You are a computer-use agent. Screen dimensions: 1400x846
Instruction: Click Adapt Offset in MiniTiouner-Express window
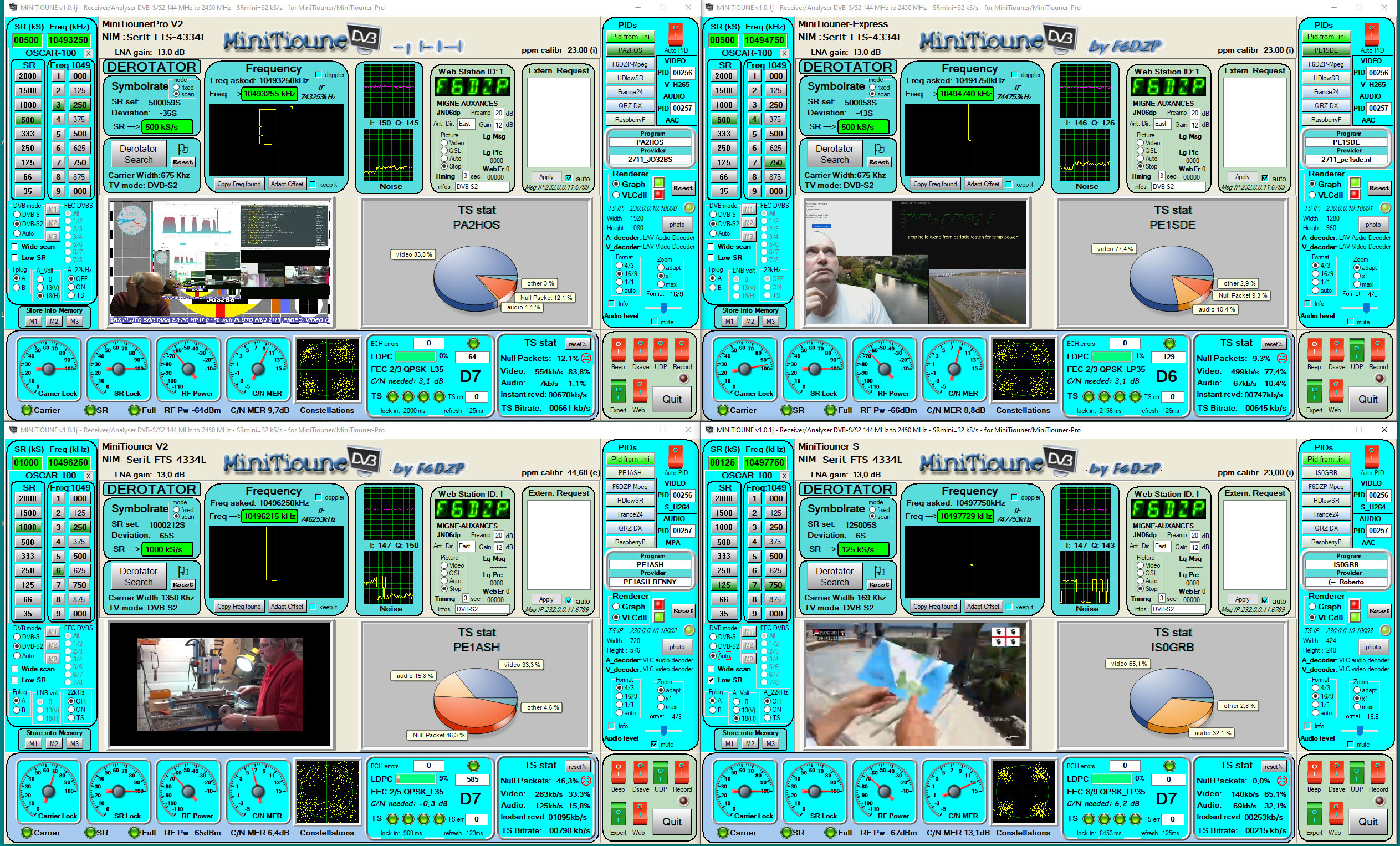point(983,184)
